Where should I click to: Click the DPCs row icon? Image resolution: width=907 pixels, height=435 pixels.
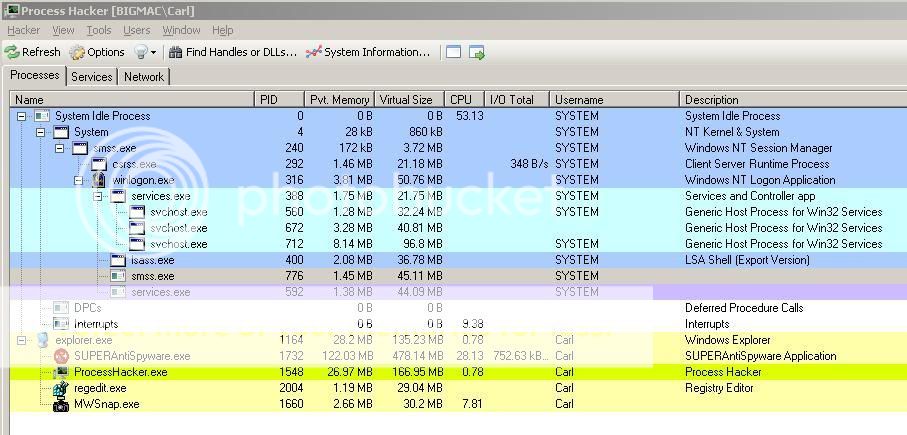pyautogui.click(x=61, y=308)
